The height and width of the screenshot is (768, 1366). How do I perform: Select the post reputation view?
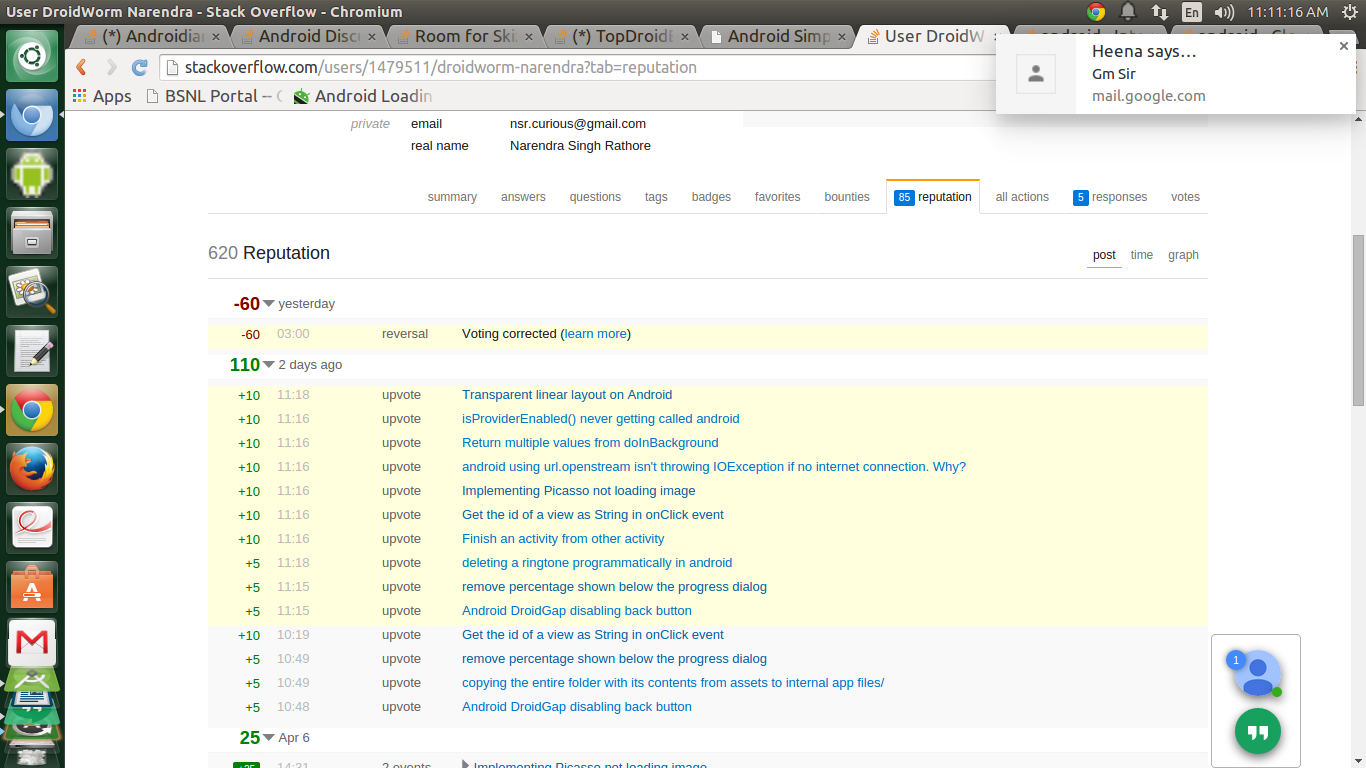(1104, 255)
